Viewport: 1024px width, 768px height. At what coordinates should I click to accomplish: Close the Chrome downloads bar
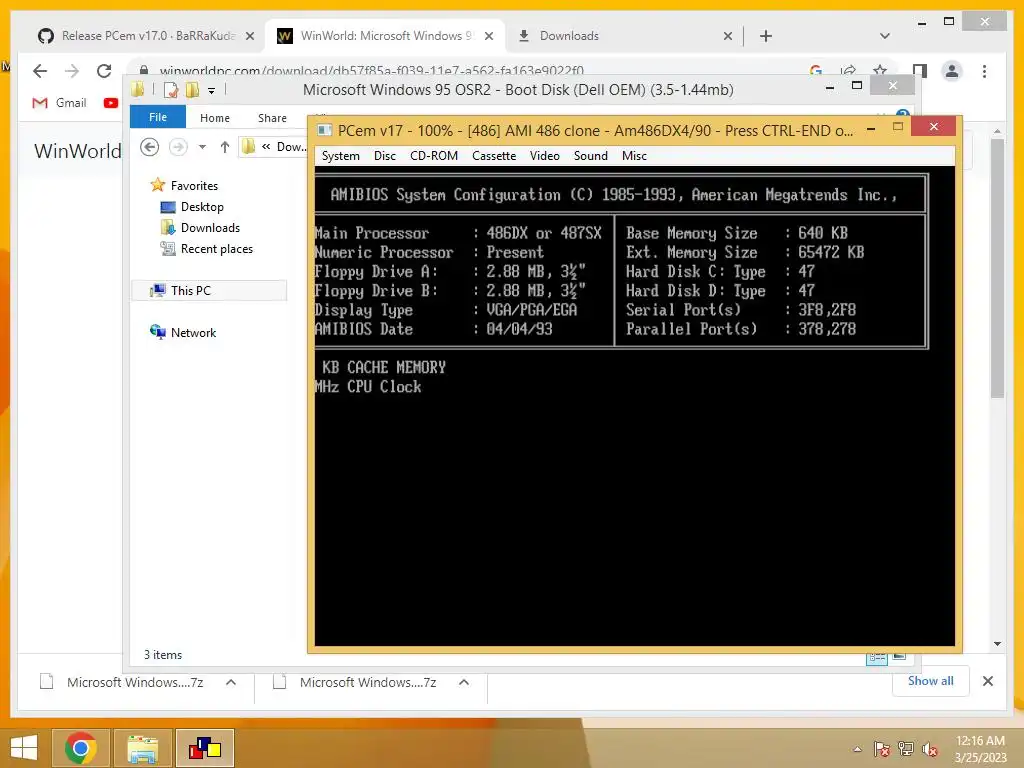click(x=987, y=681)
